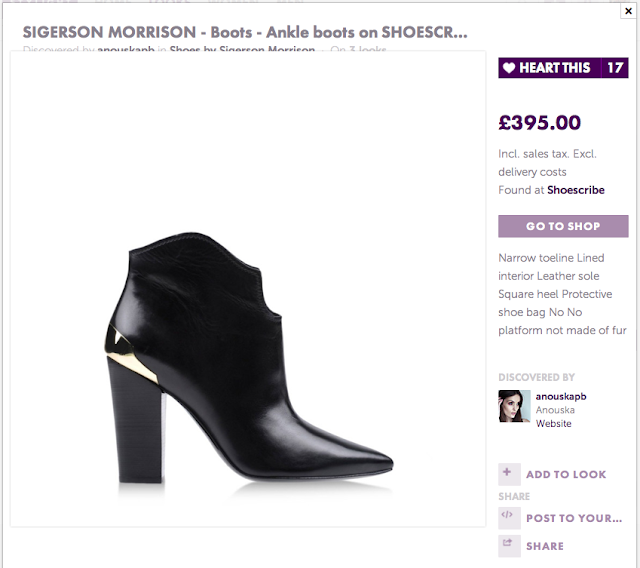Click the Add To Look label
Viewport: 640px width, 568px height.
pyautogui.click(x=566, y=474)
